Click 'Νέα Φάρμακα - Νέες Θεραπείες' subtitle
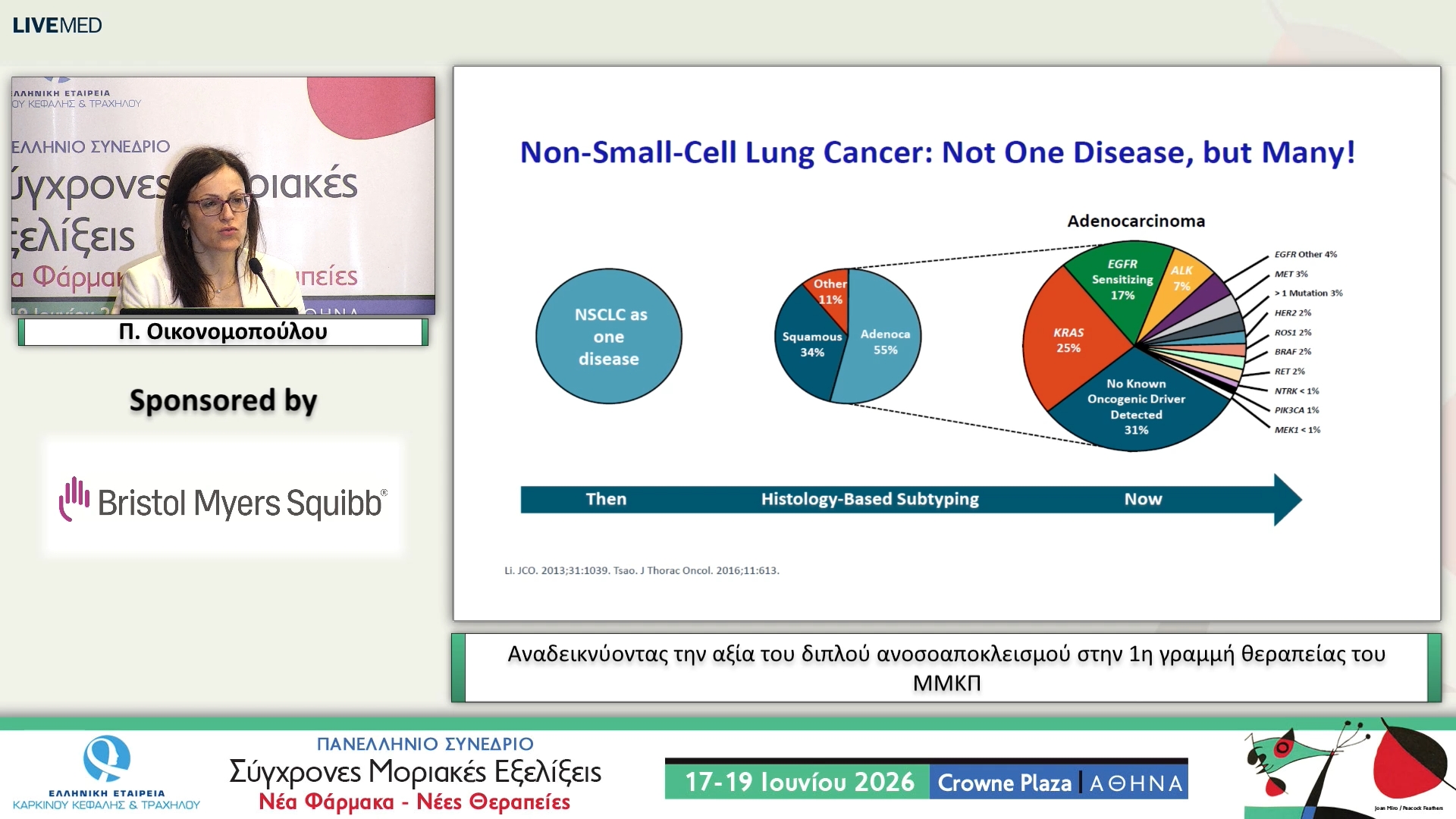Screen dimensions: 1456x819 point(414,802)
